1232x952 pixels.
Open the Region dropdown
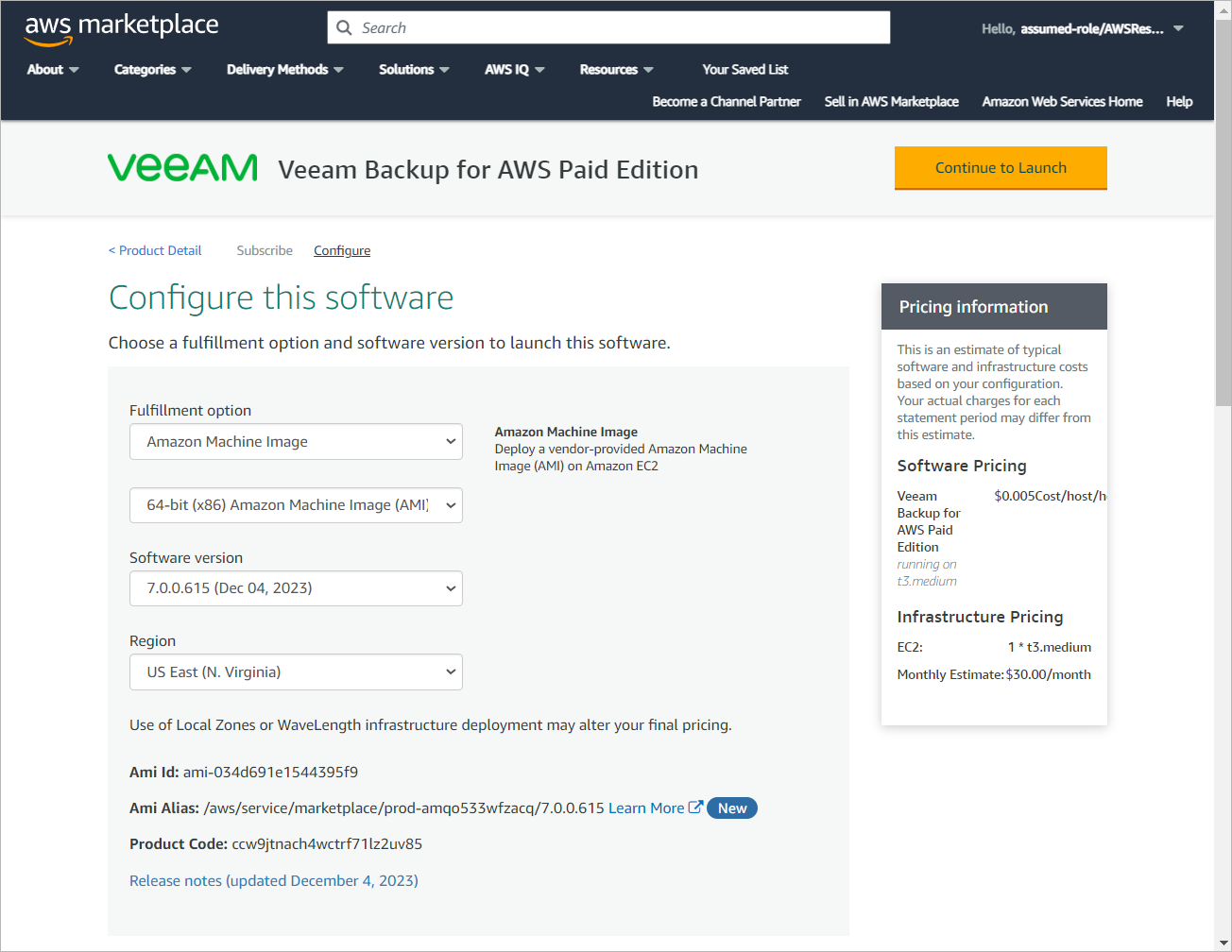point(296,672)
